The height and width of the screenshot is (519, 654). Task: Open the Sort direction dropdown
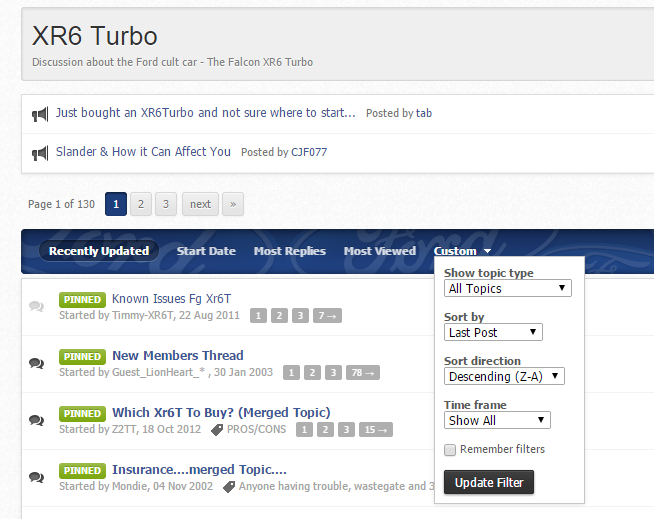coord(504,376)
